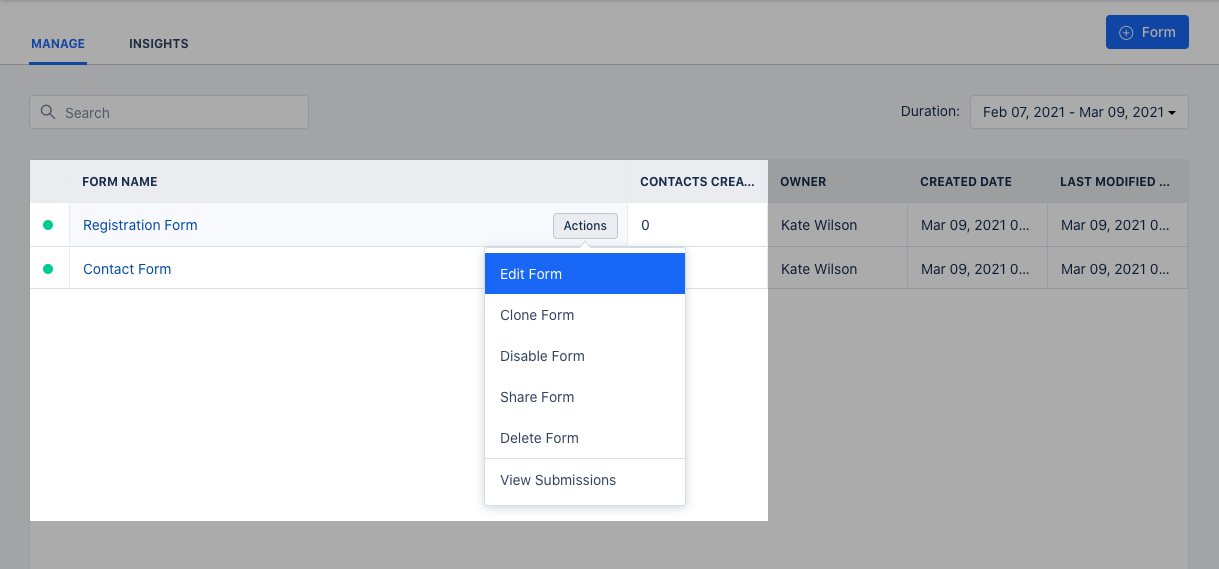Choose Delete Form from the menu
This screenshot has height=569, width=1219.
point(585,438)
